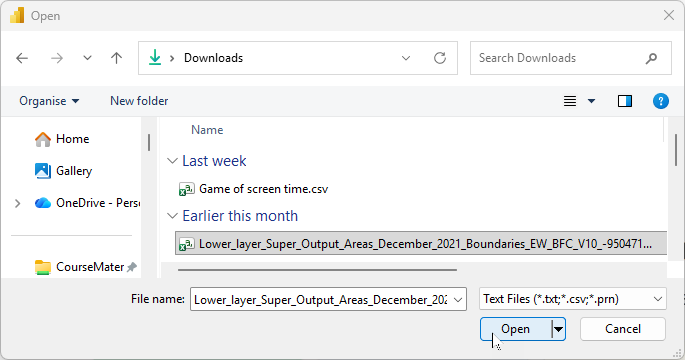The image size is (685, 360).
Task: Go up one folder level
Action: (116, 58)
